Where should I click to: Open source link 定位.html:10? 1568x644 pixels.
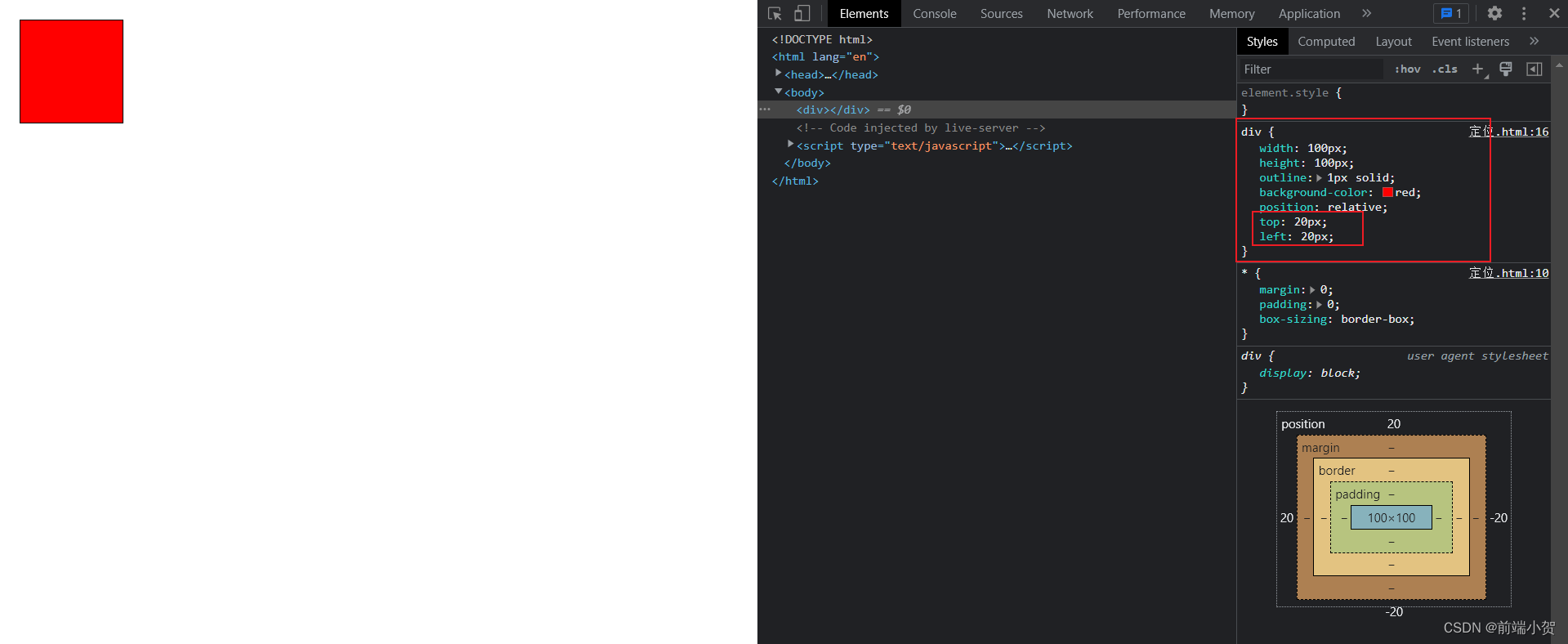pyautogui.click(x=1508, y=273)
